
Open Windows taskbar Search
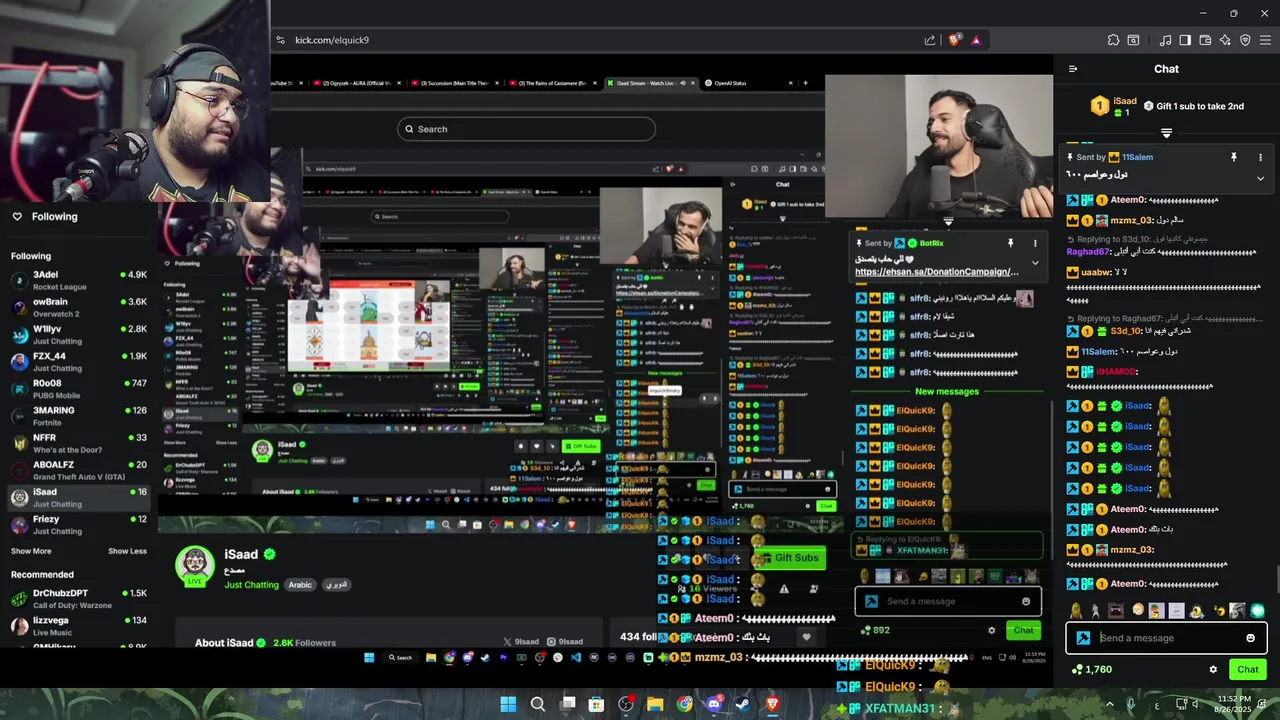pyautogui.click(x=537, y=704)
